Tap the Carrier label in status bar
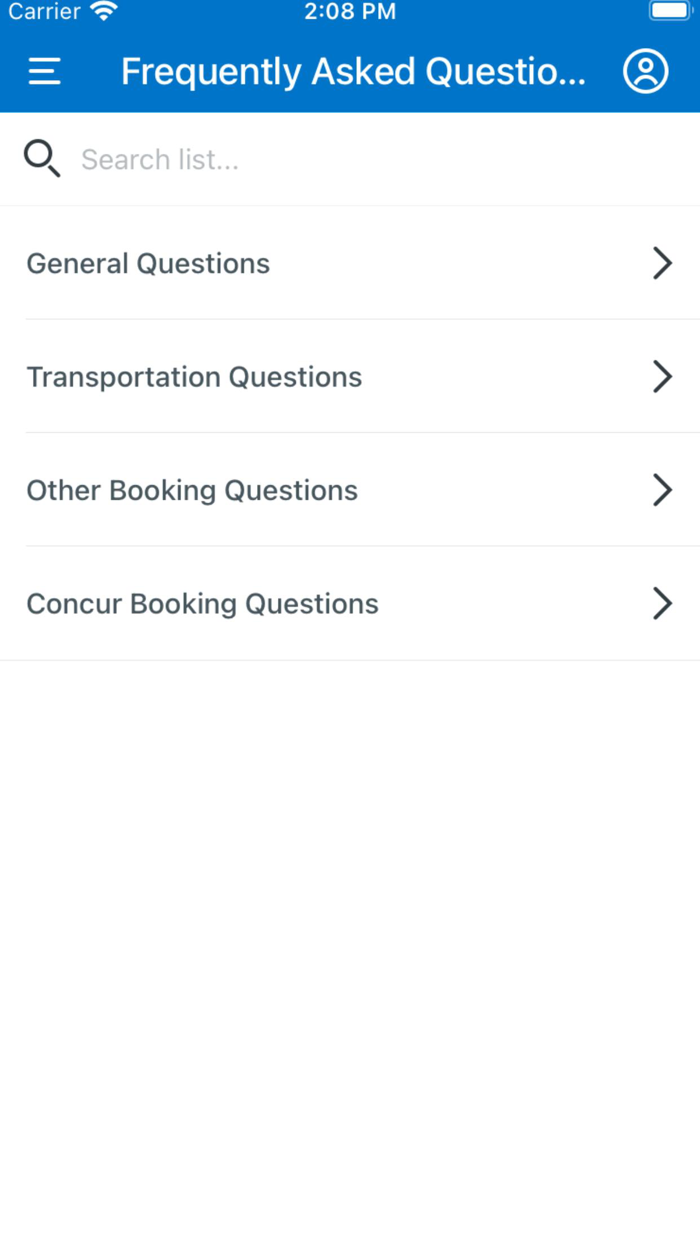700x1244 pixels. (44, 12)
